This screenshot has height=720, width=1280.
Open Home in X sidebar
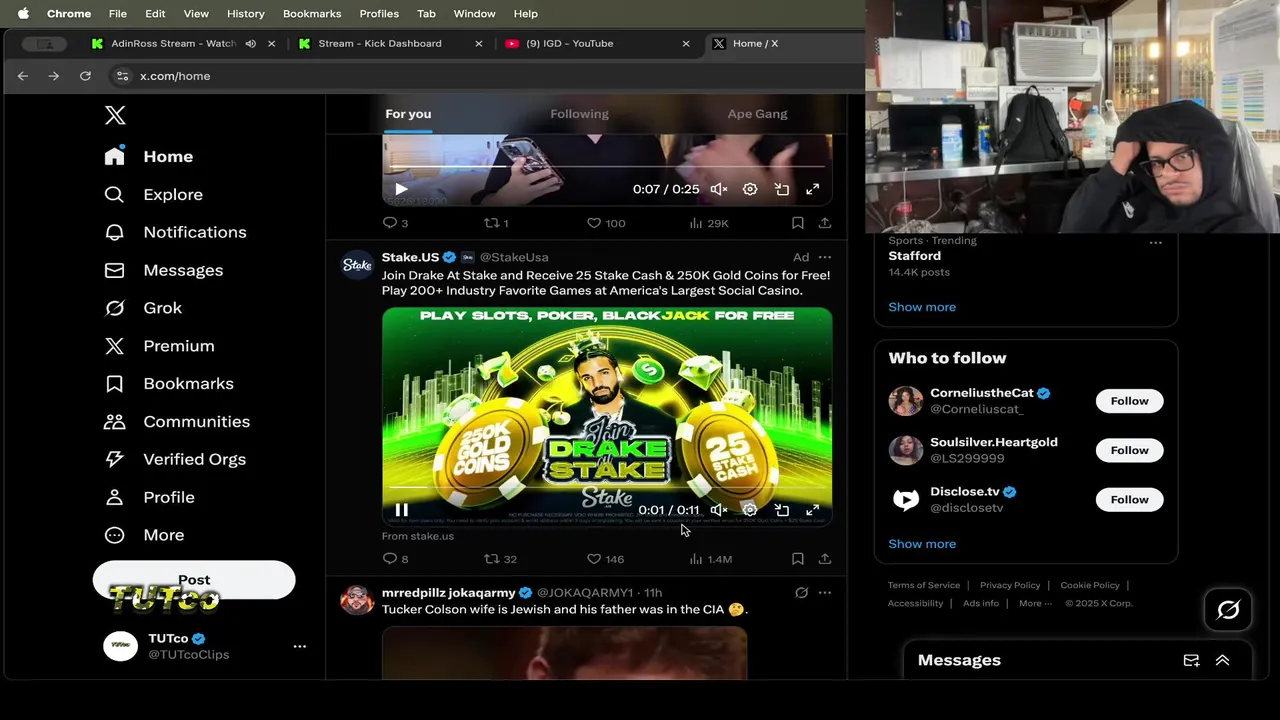pyautogui.click(x=149, y=156)
